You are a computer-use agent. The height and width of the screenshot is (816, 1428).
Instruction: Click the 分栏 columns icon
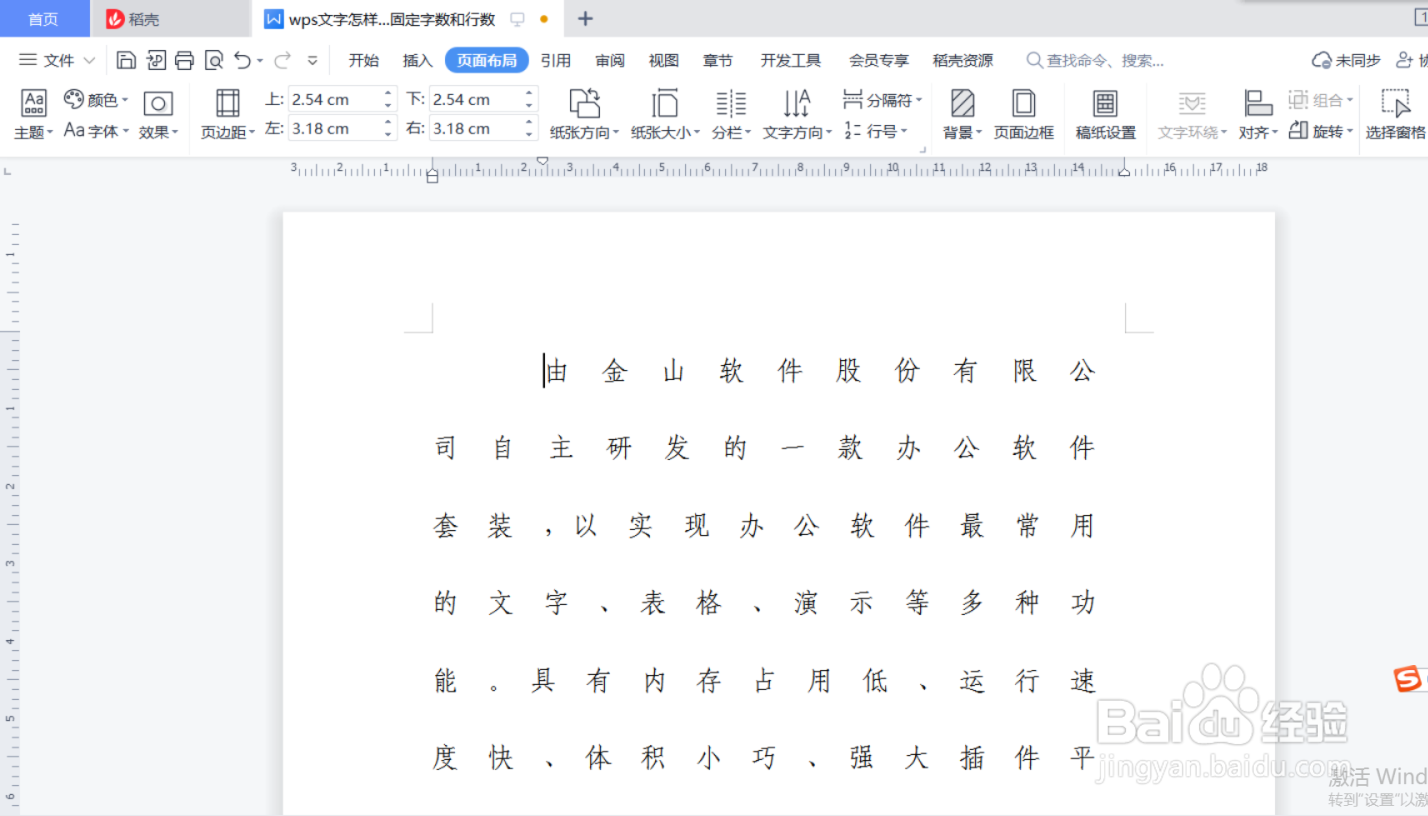coord(731,103)
